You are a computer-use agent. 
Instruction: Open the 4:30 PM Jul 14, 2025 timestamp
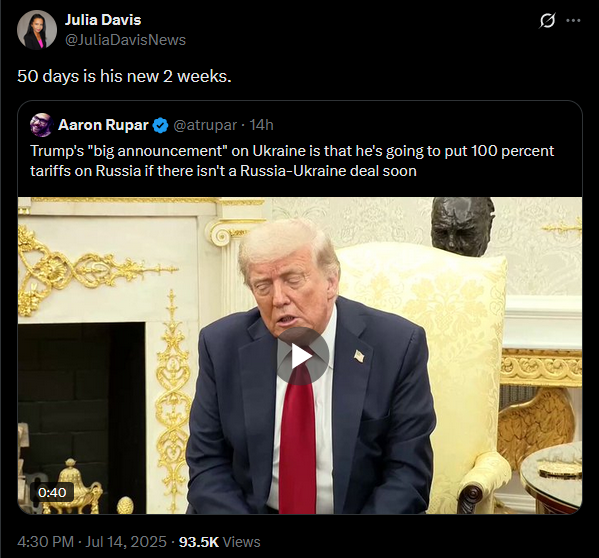92,542
